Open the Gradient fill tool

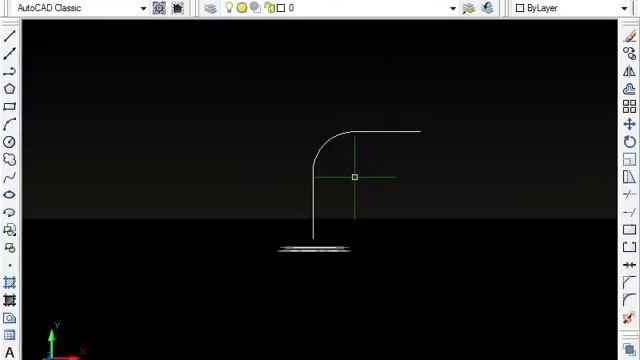[9, 300]
